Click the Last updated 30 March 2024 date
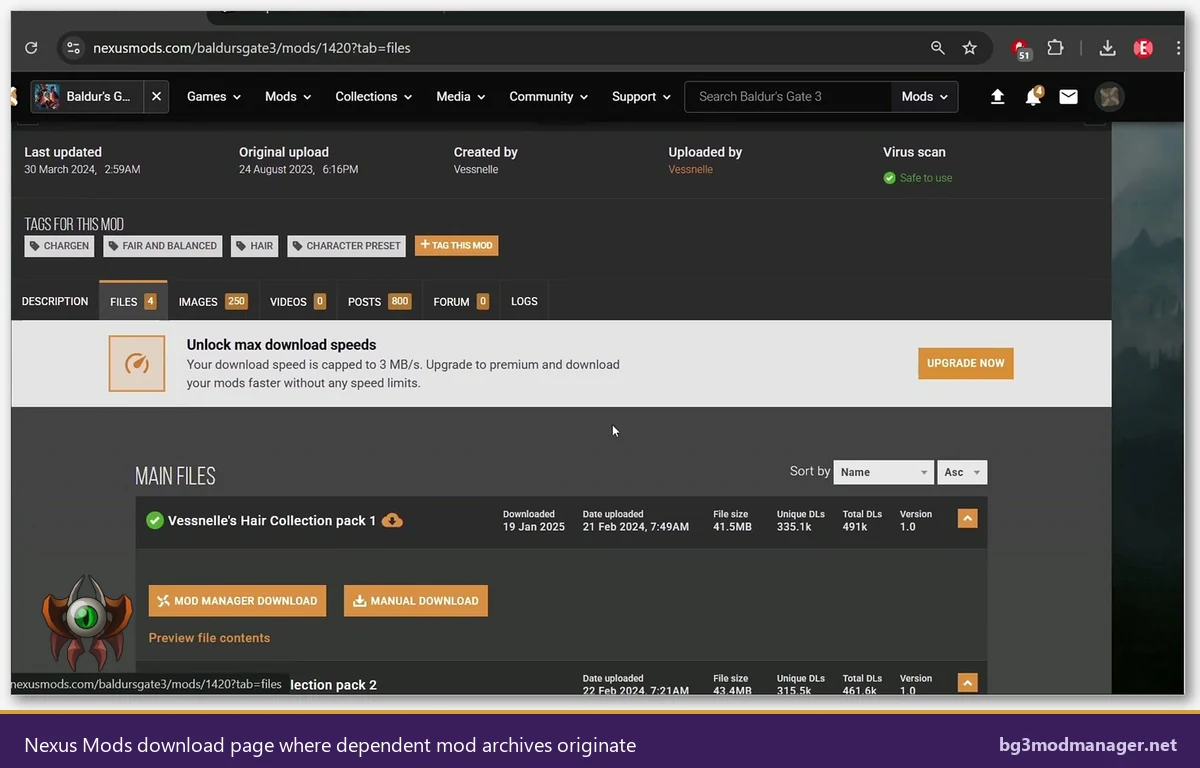Screen dimensions: 1200x768 point(82,170)
